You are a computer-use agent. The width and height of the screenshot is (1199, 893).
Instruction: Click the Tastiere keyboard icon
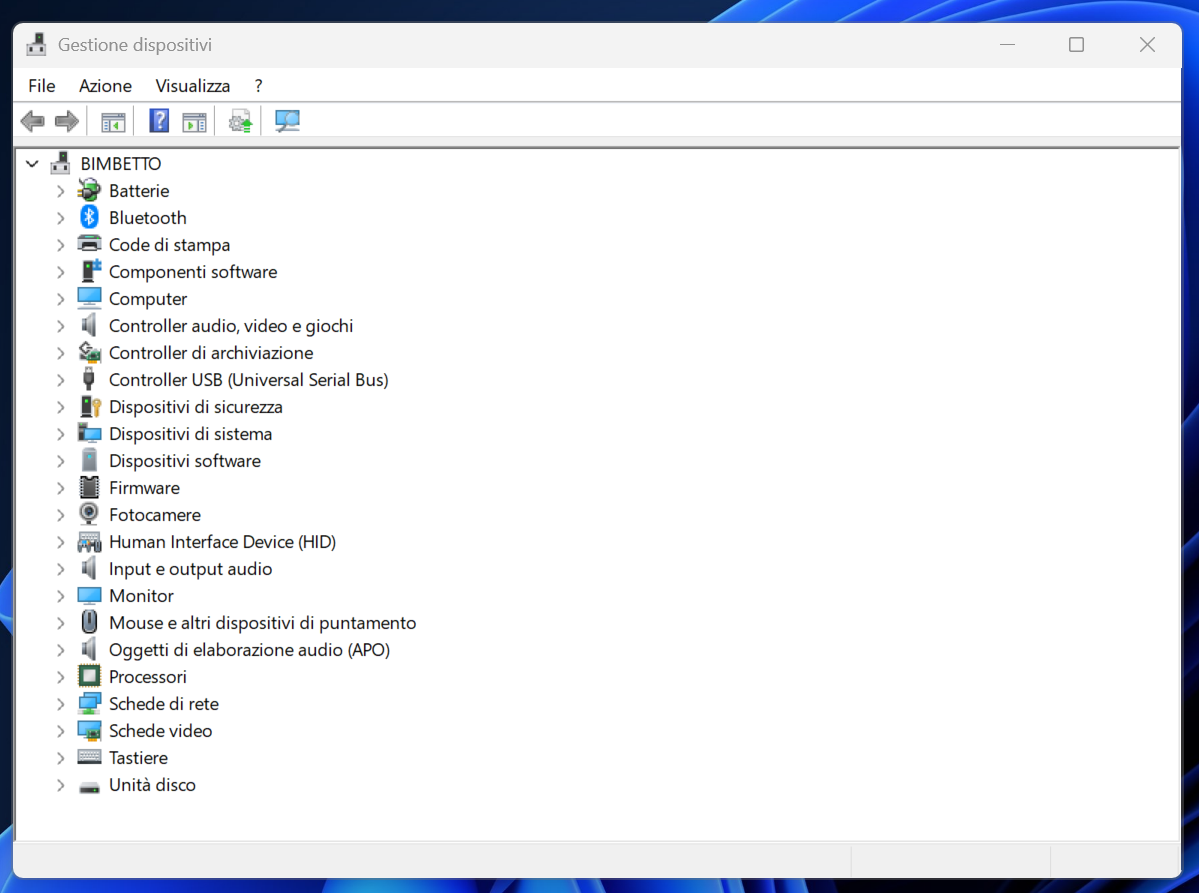tap(89, 757)
